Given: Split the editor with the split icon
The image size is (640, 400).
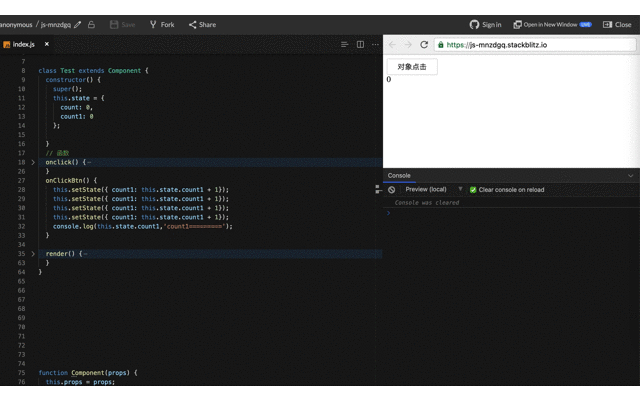Looking at the screenshot, I should coord(360,44).
